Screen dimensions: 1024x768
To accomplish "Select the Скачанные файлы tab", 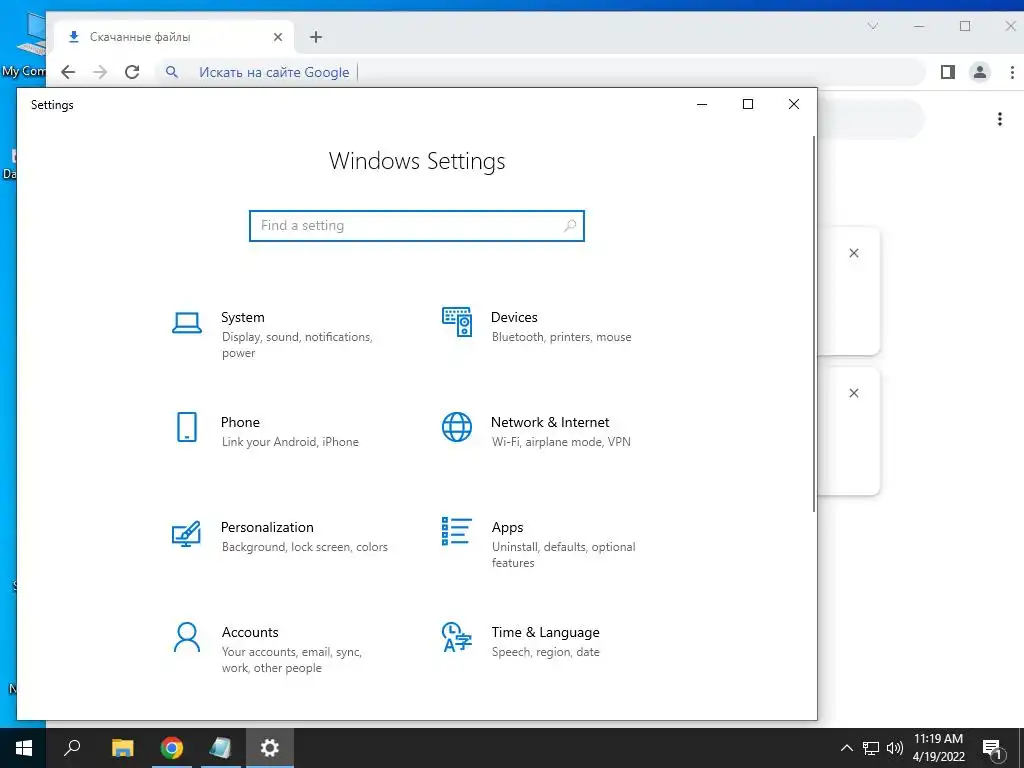I will [174, 37].
